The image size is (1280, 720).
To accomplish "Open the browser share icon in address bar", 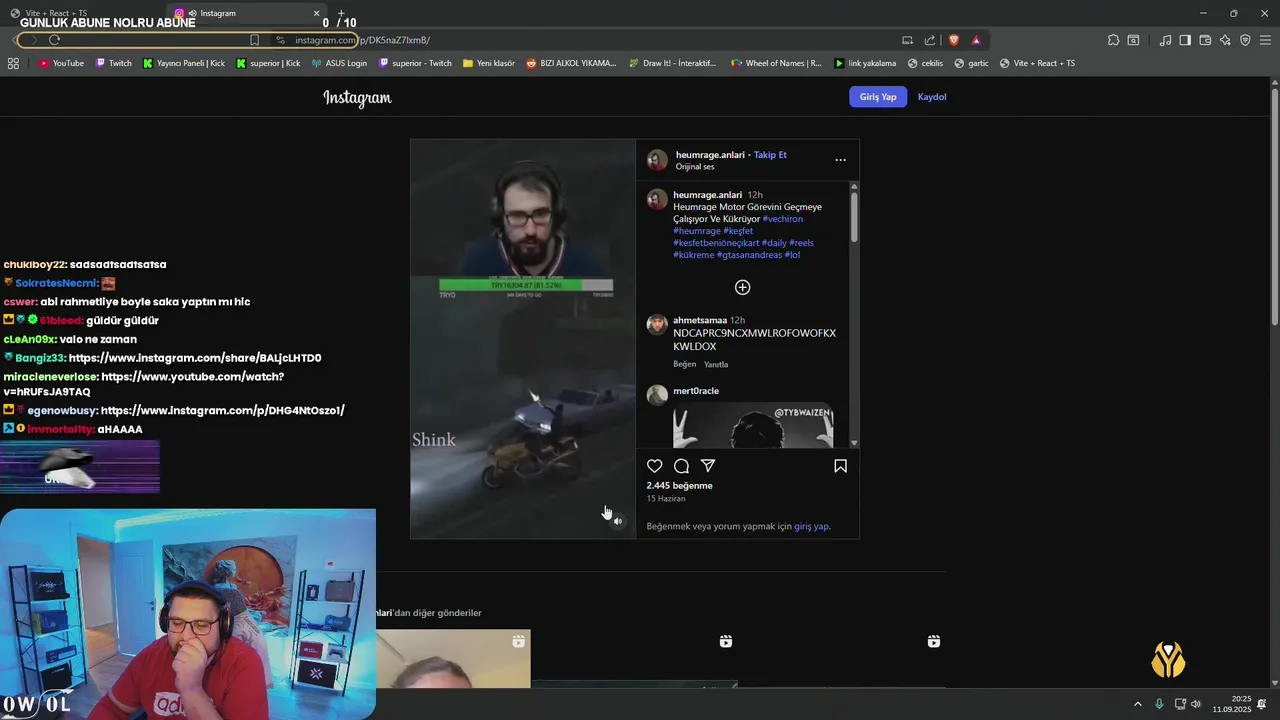I will 930,40.
